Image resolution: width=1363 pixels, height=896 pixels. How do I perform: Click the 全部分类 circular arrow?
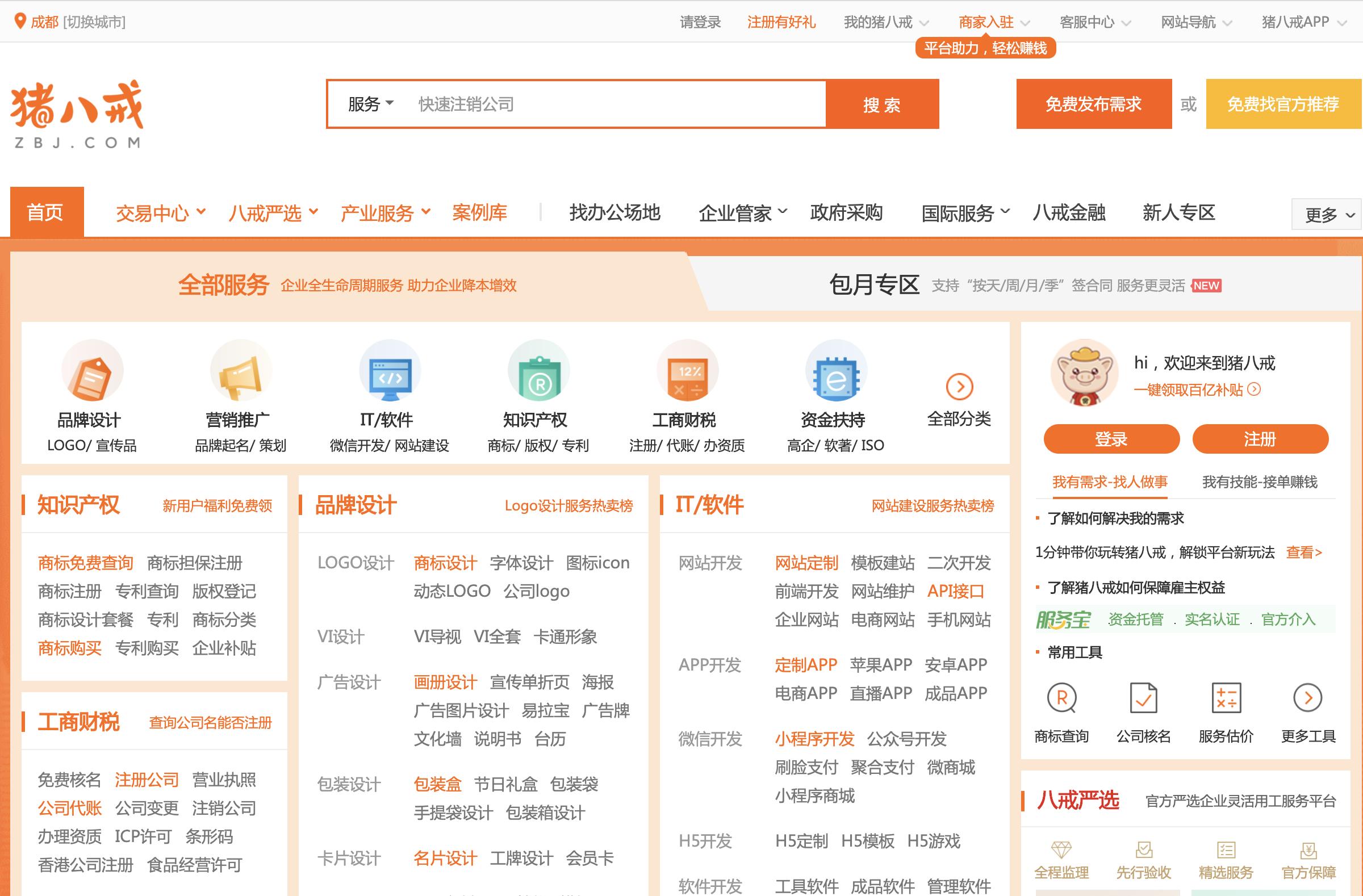pos(959,387)
